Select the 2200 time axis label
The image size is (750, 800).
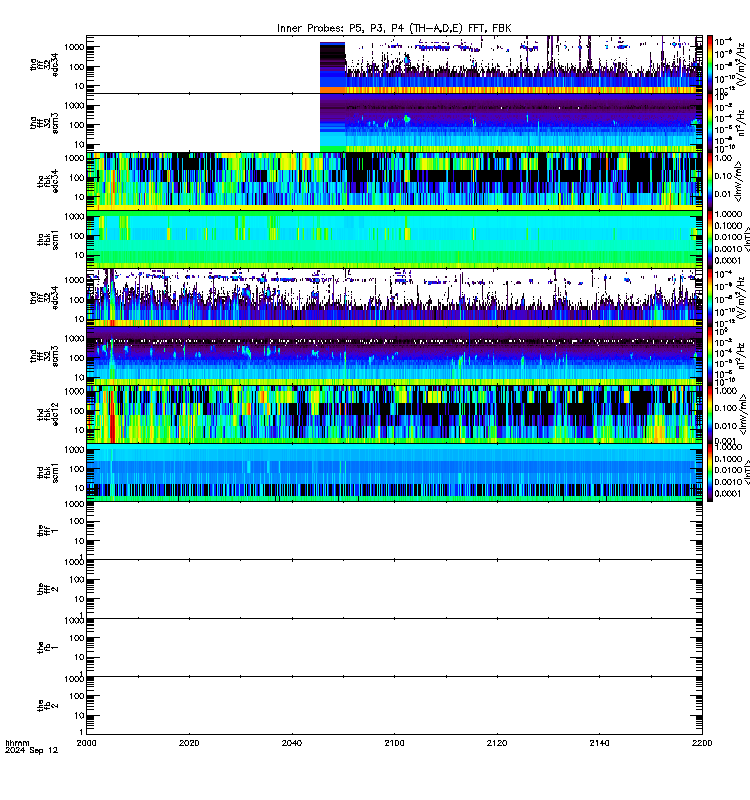point(702,743)
